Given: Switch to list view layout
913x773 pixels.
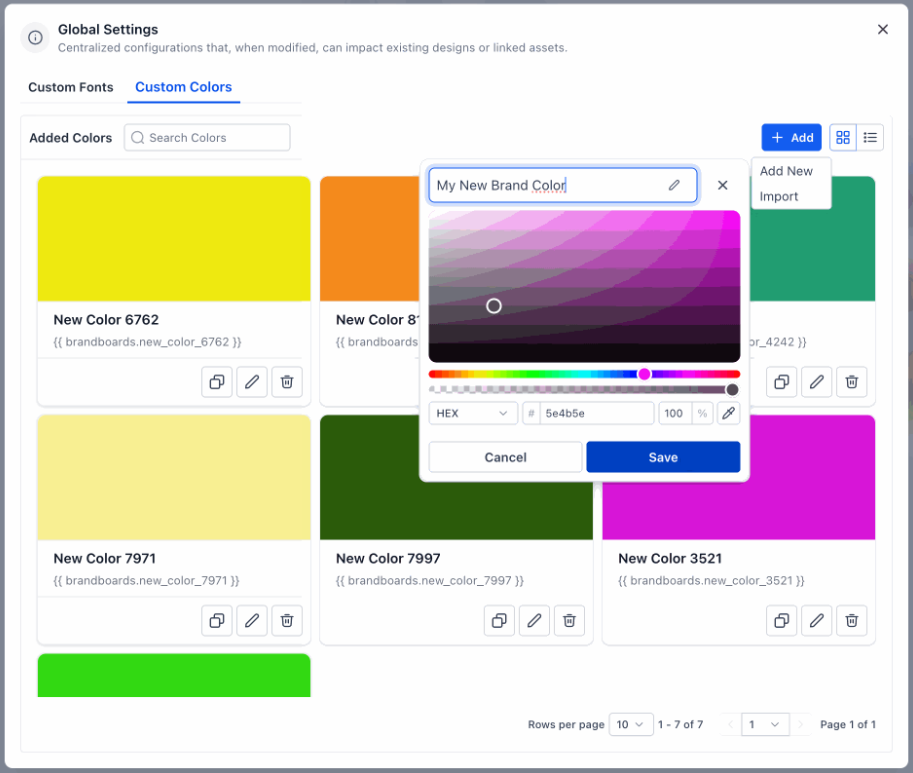Looking at the screenshot, I should (870, 138).
